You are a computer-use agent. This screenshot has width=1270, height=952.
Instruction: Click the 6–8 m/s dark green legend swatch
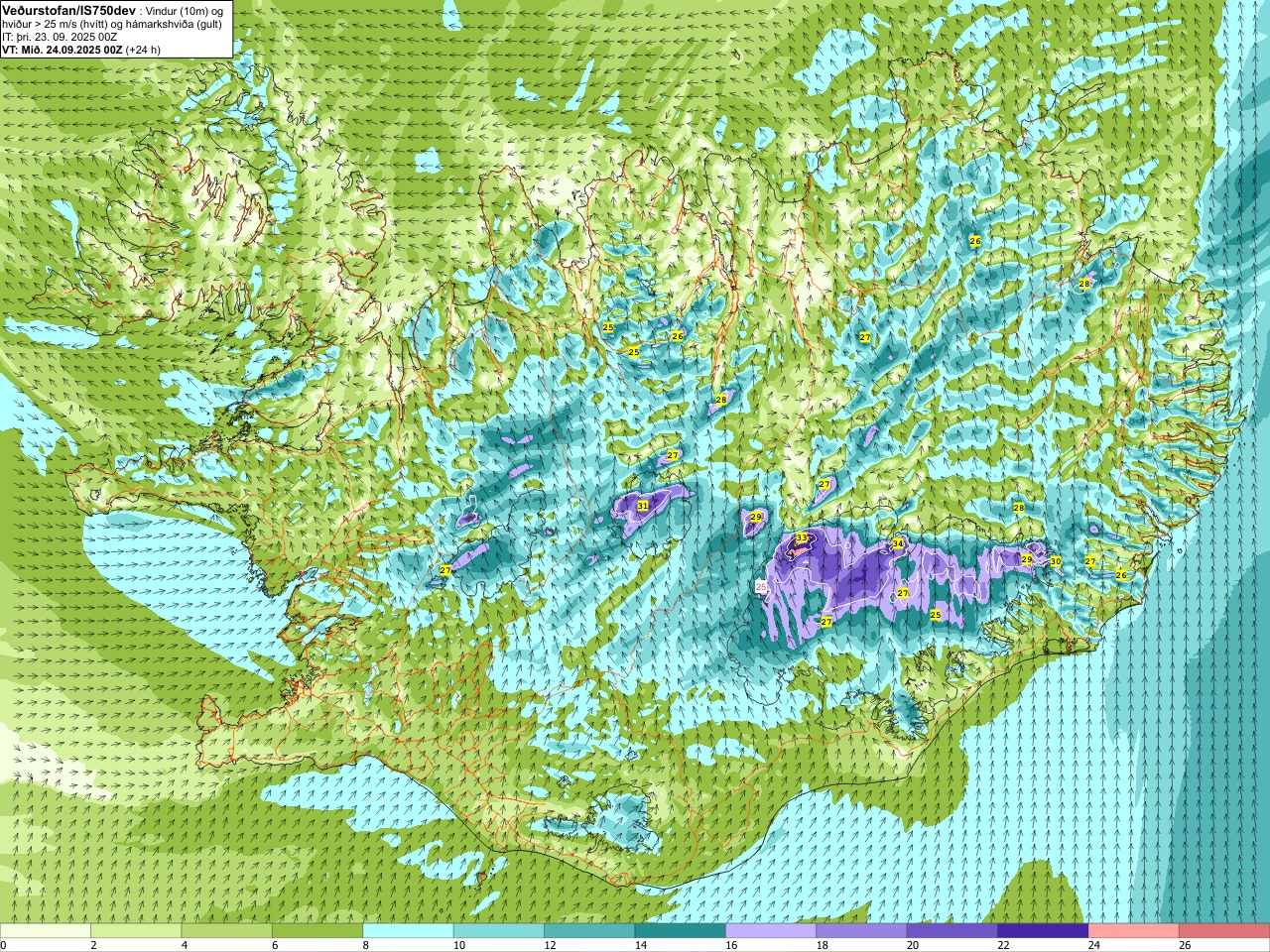(x=317, y=931)
